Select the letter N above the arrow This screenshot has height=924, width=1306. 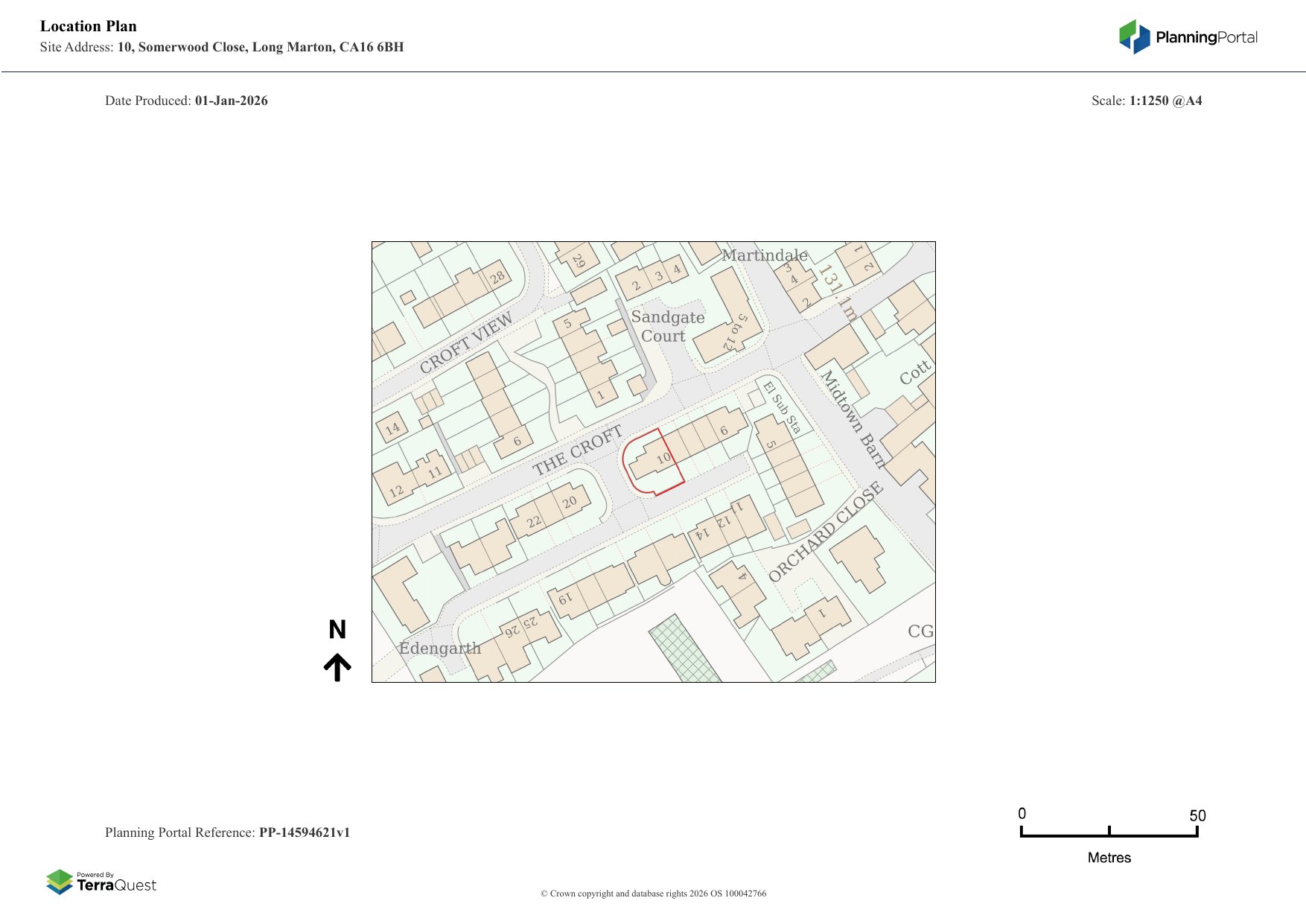[339, 629]
